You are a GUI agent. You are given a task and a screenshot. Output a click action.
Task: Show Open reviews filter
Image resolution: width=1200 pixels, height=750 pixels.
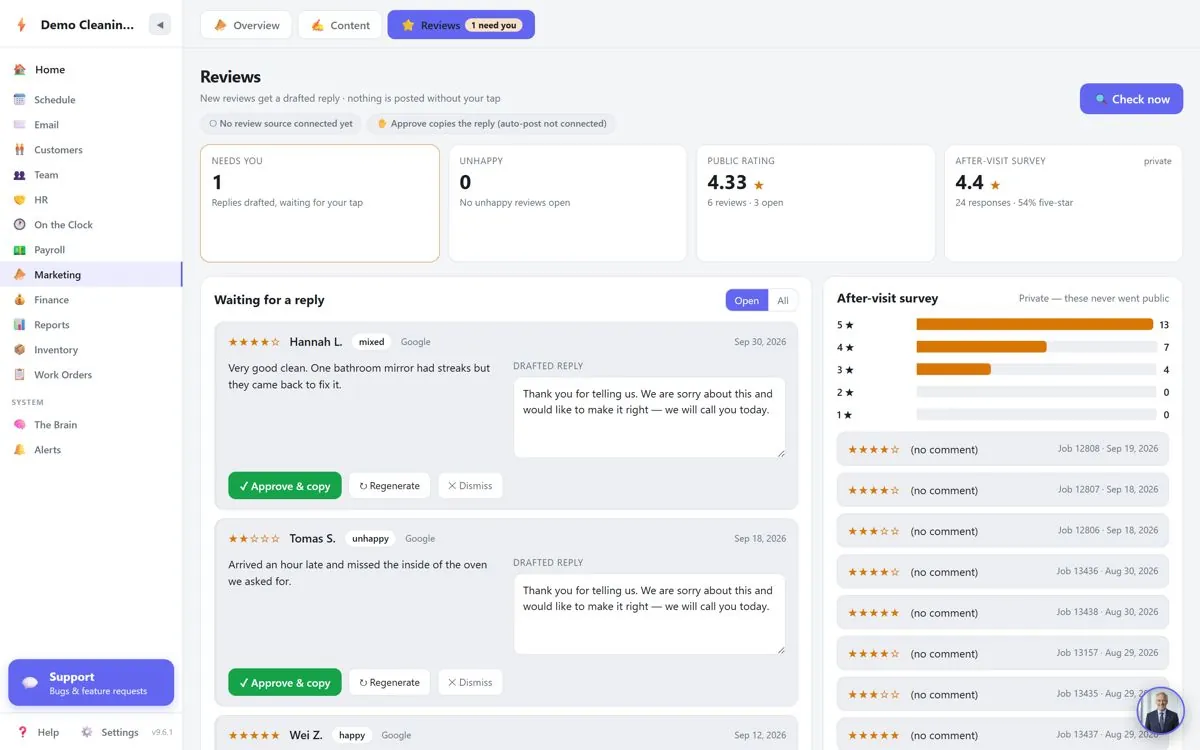pos(747,300)
